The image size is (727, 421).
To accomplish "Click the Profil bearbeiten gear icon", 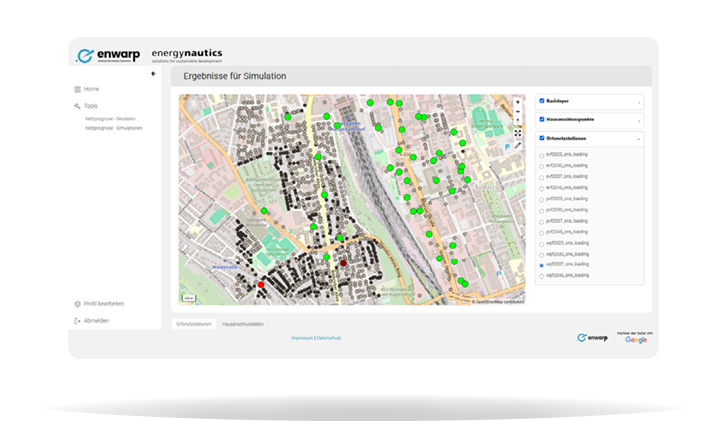I will 77,304.
